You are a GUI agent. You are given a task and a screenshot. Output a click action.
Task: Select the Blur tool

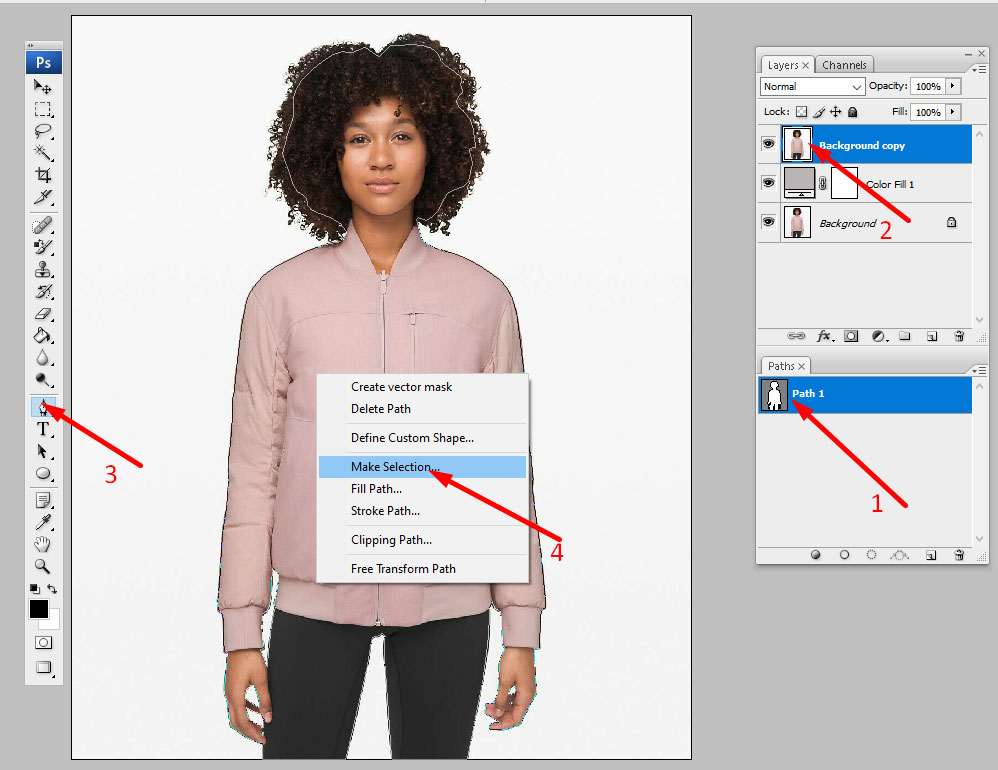[x=43, y=358]
